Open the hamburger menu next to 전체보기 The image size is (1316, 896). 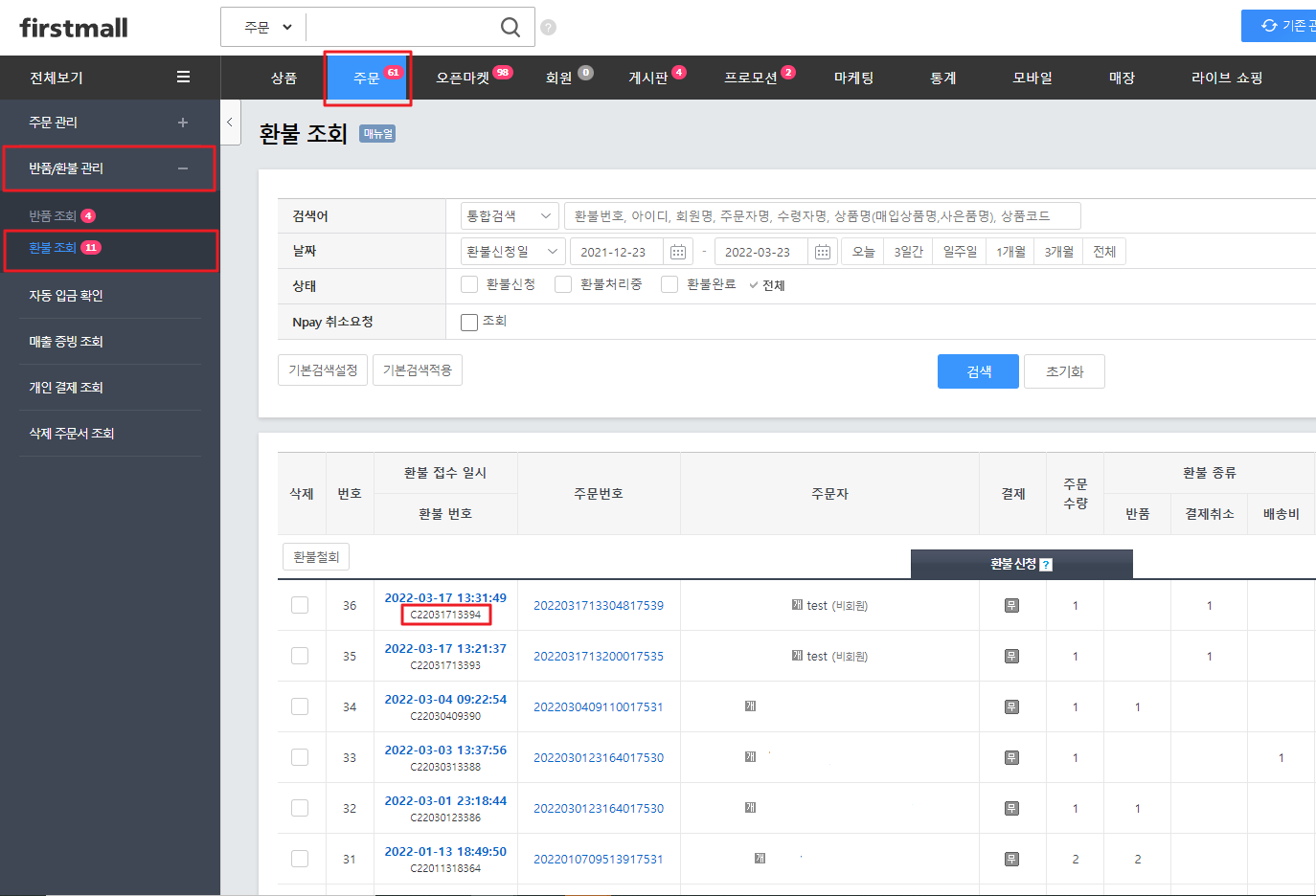coord(183,77)
